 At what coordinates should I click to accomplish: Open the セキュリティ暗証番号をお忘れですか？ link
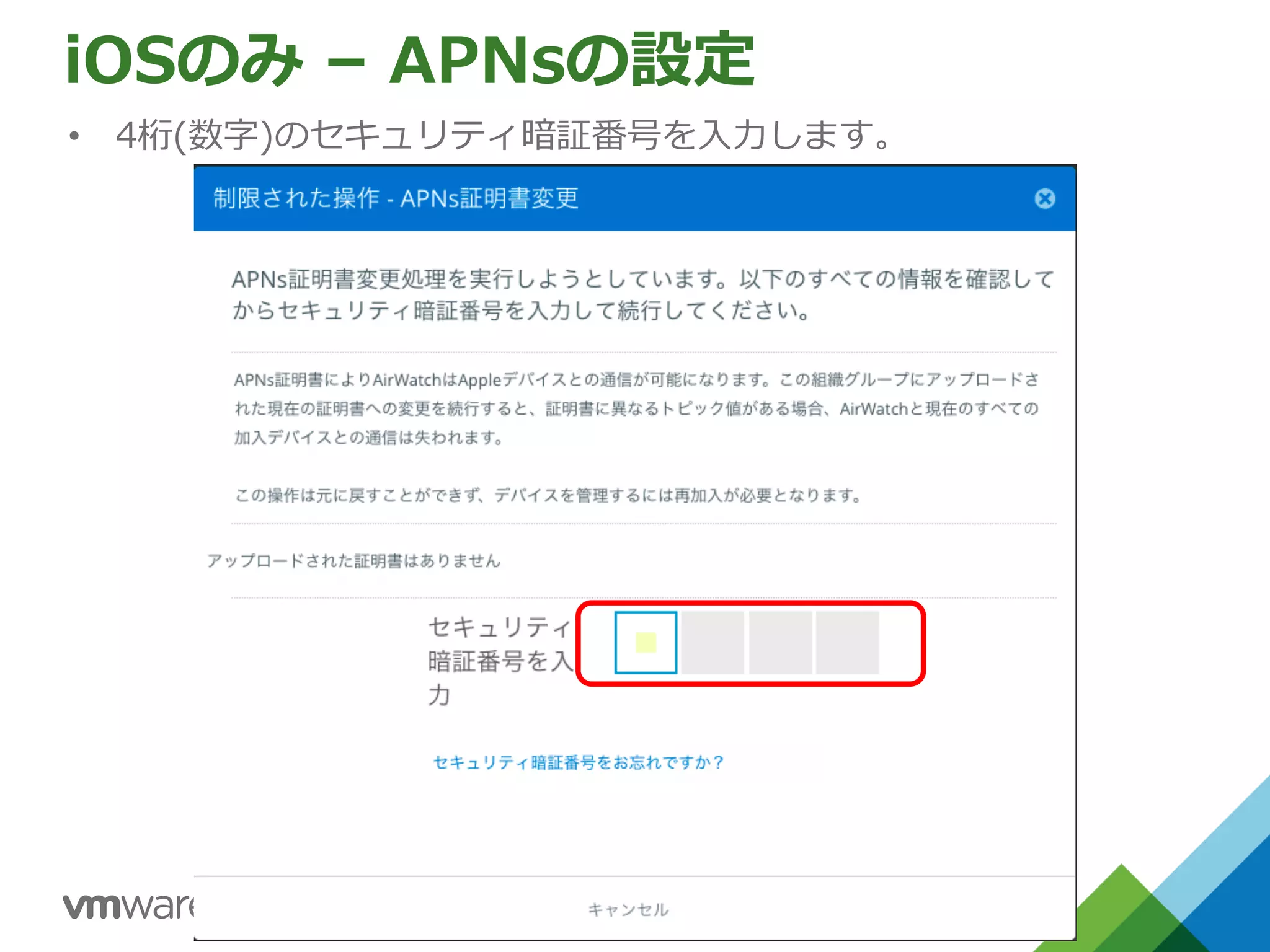click(x=578, y=762)
